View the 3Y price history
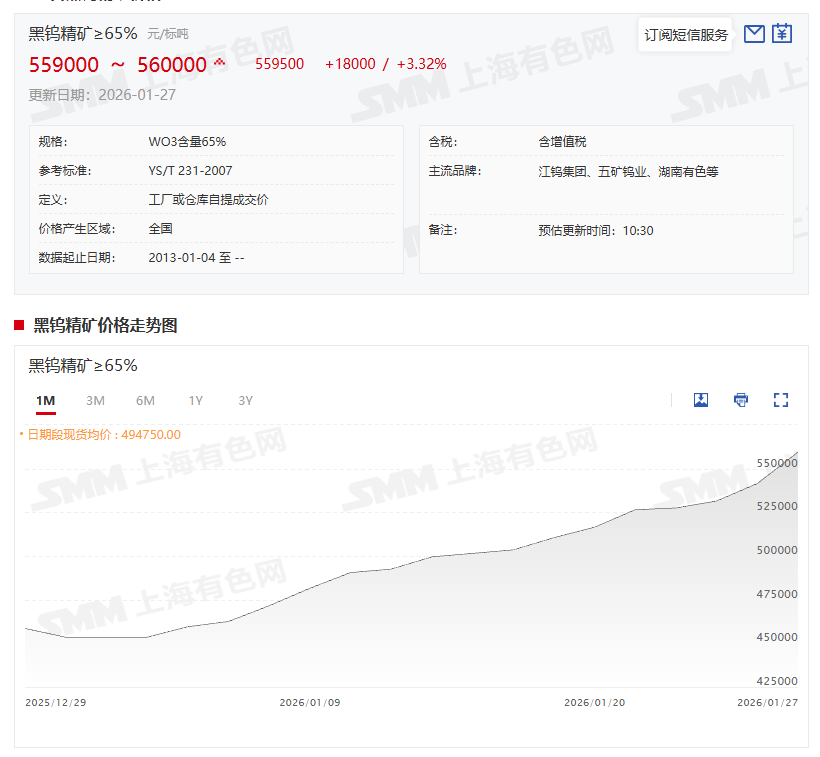The image size is (820, 757). click(245, 401)
